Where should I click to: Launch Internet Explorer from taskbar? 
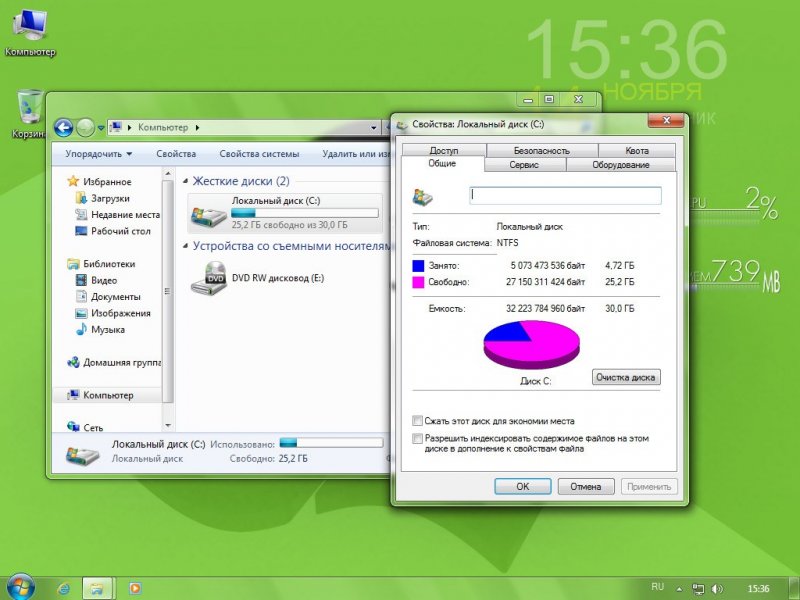[64, 589]
